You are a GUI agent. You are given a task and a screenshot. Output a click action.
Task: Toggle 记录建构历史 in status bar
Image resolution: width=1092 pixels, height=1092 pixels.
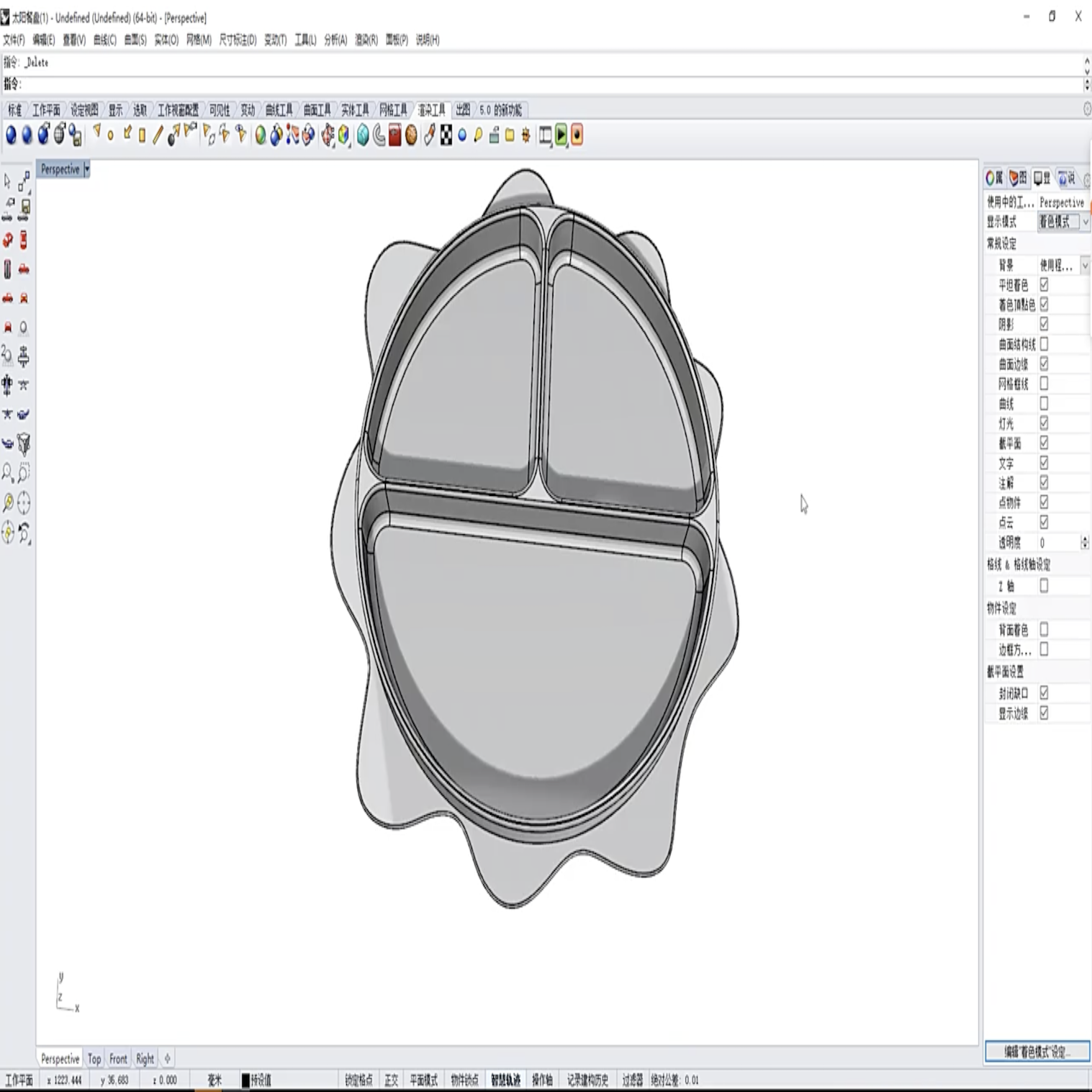tap(587, 1080)
